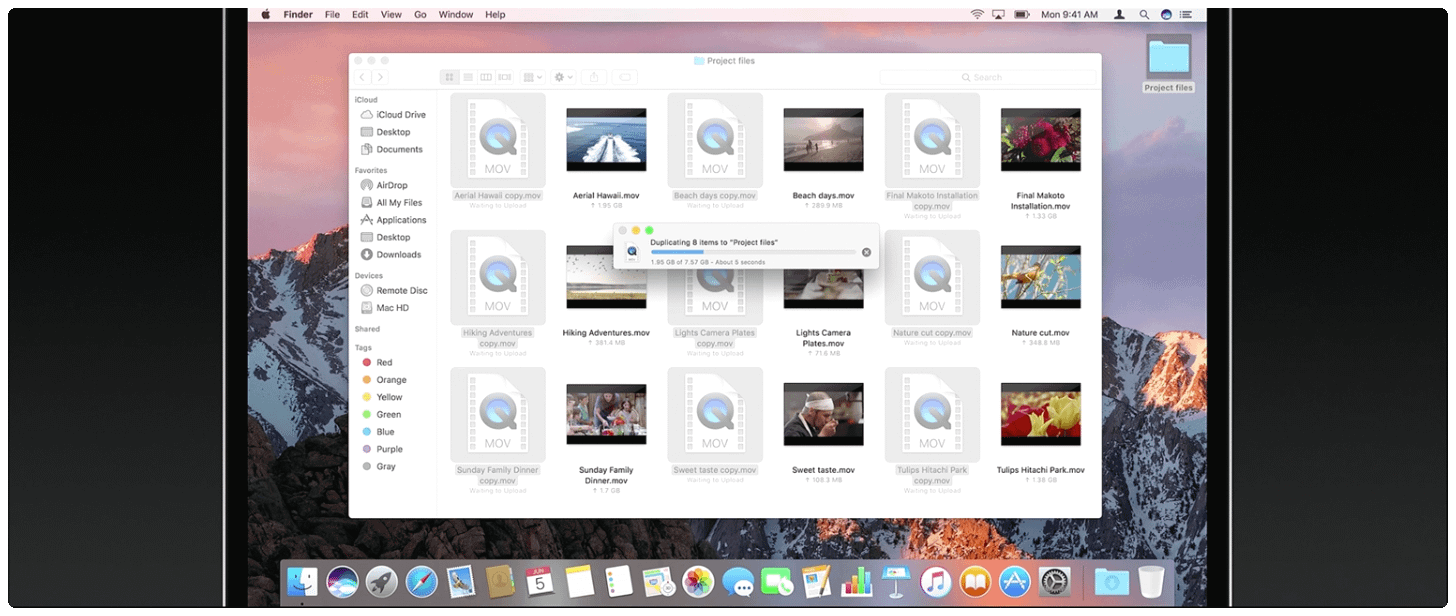Viewport: 1456px width, 616px height.
Task: Click the Share toolbar button
Action: (x=594, y=77)
